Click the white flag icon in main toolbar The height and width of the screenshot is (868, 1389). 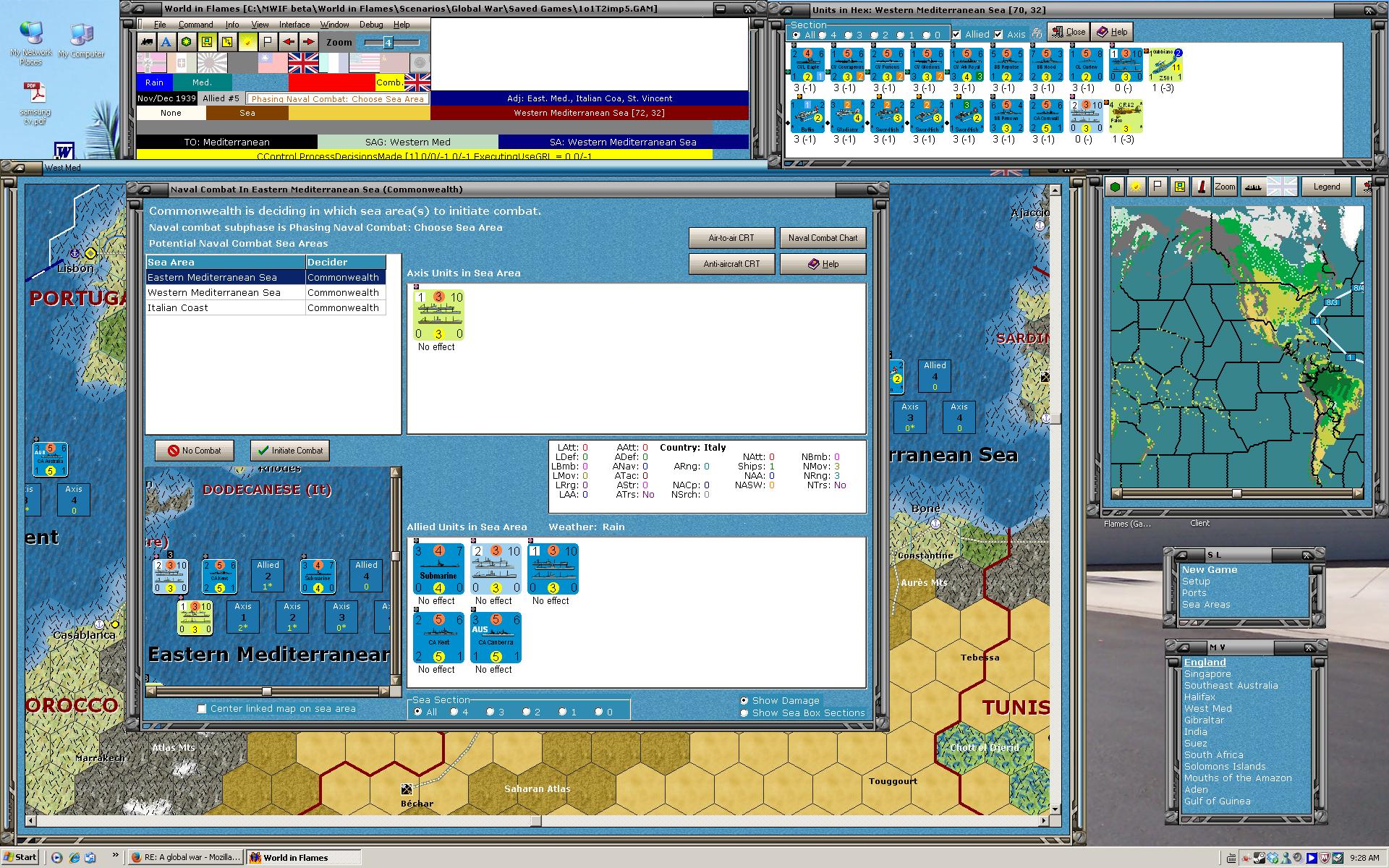pyautogui.click(x=268, y=42)
